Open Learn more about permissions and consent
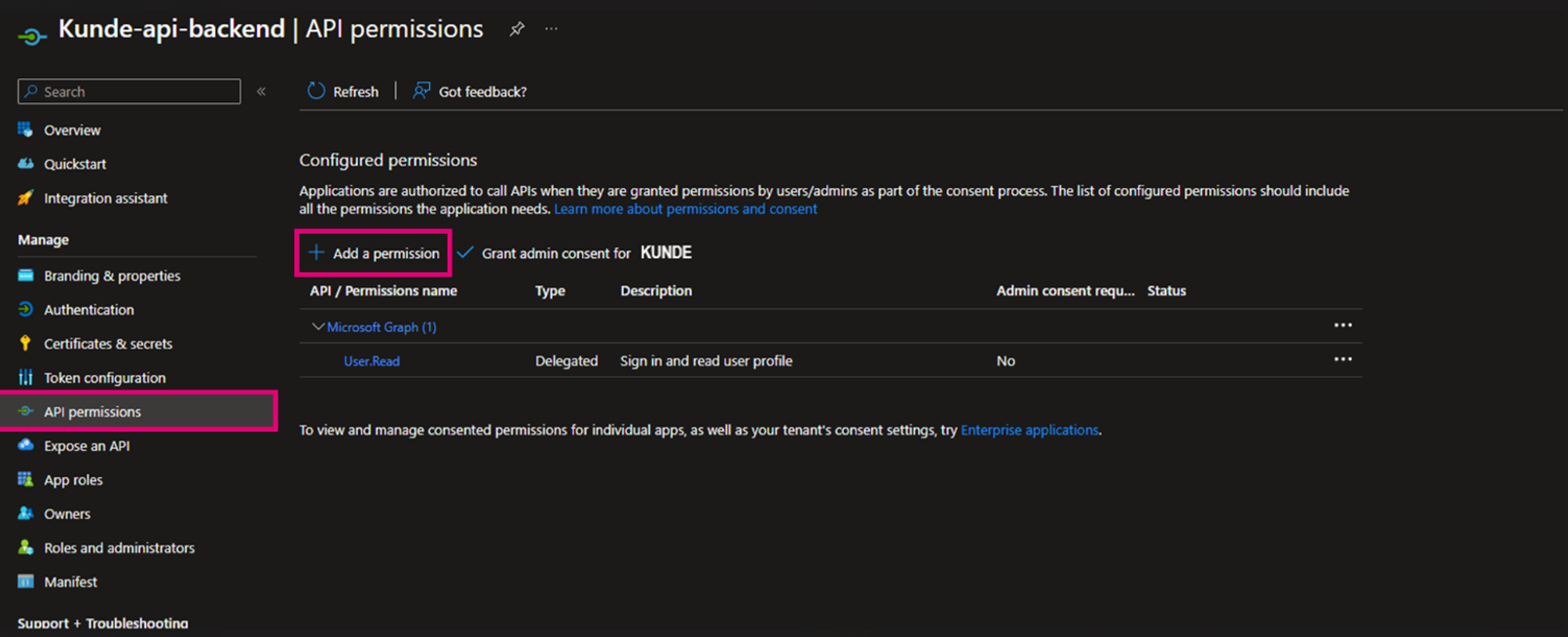The width and height of the screenshot is (1568, 637). [685, 209]
